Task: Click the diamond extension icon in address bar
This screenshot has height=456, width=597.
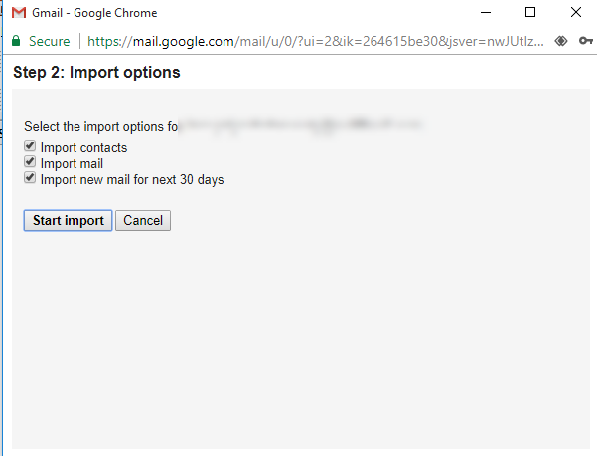Action: pos(561,41)
